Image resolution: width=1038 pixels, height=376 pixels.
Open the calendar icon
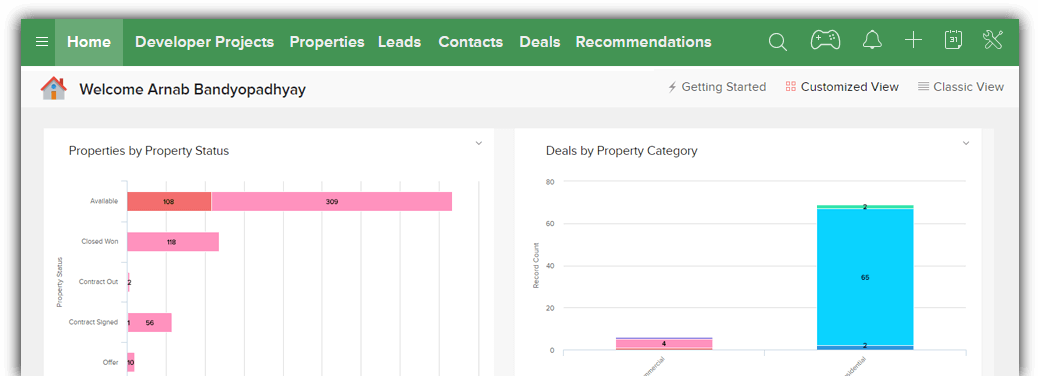pyautogui.click(x=953, y=40)
